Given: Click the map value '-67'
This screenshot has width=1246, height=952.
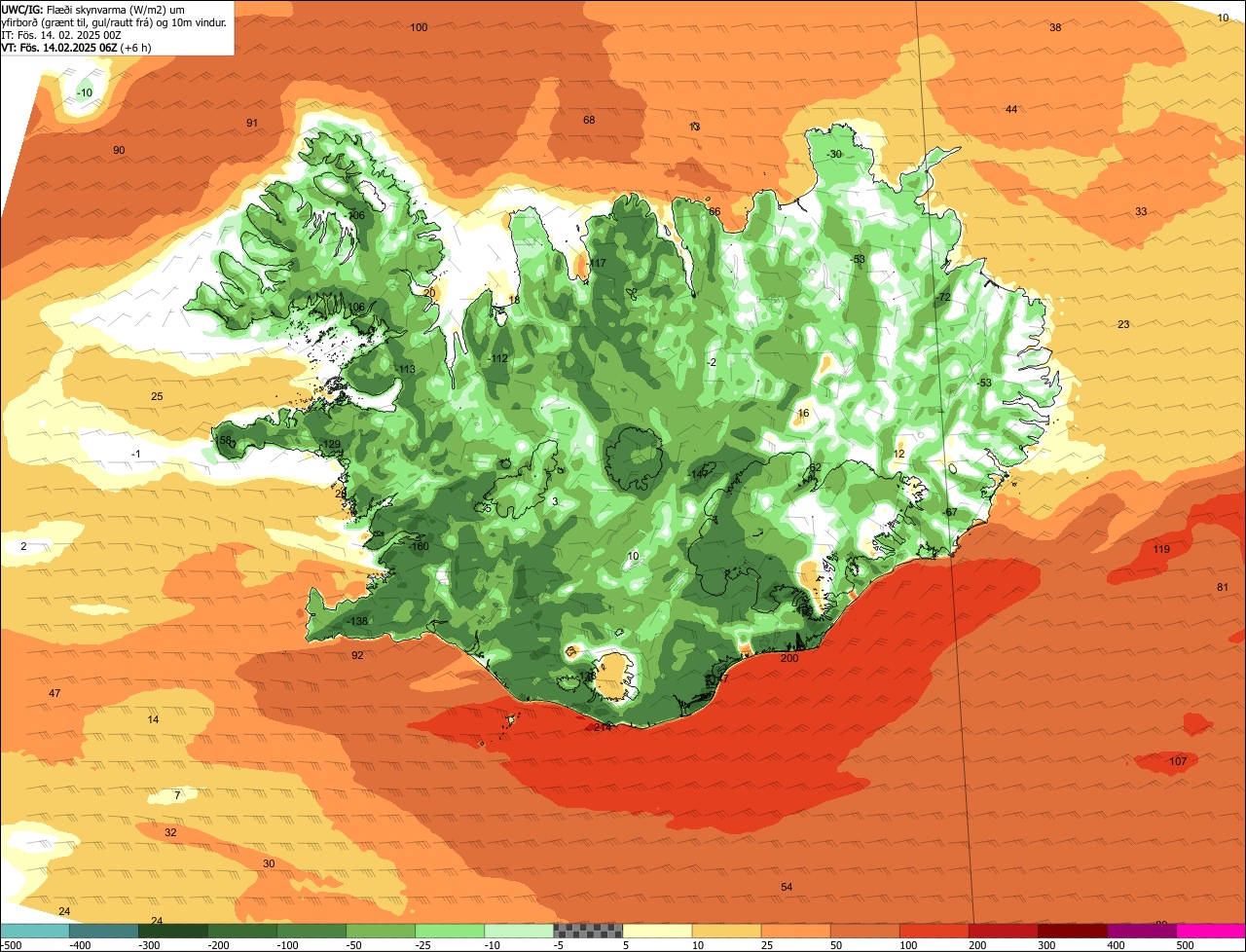Looking at the screenshot, I should coord(950,513).
